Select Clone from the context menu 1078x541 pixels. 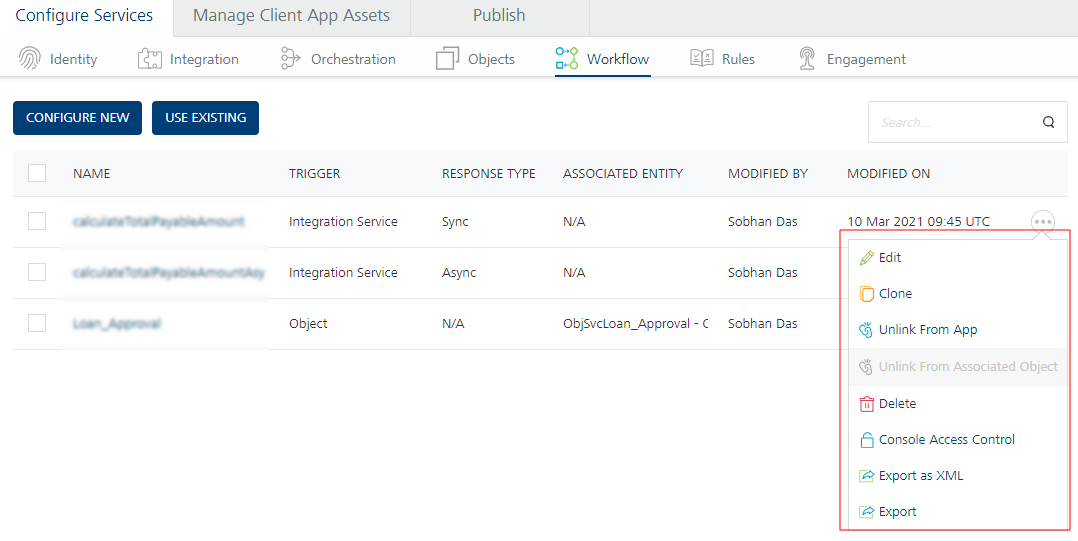895,294
